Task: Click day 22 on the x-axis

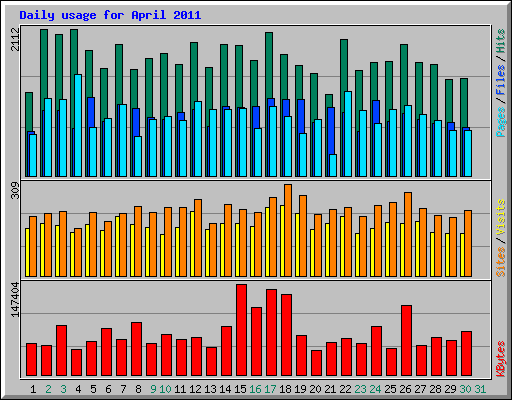Action: coord(345,389)
